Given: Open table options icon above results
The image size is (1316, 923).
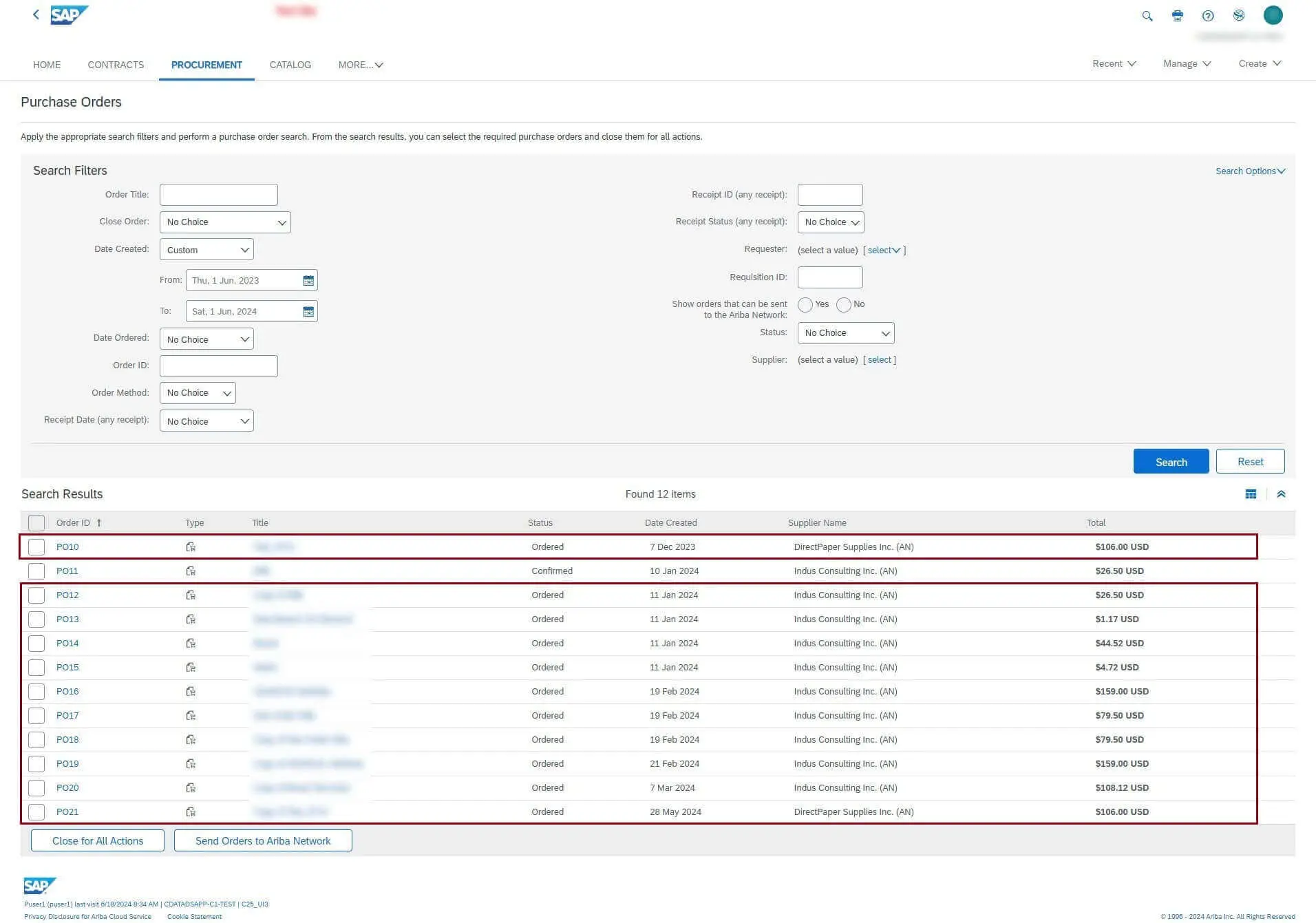Looking at the screenshot, I should click(1251, 494).
